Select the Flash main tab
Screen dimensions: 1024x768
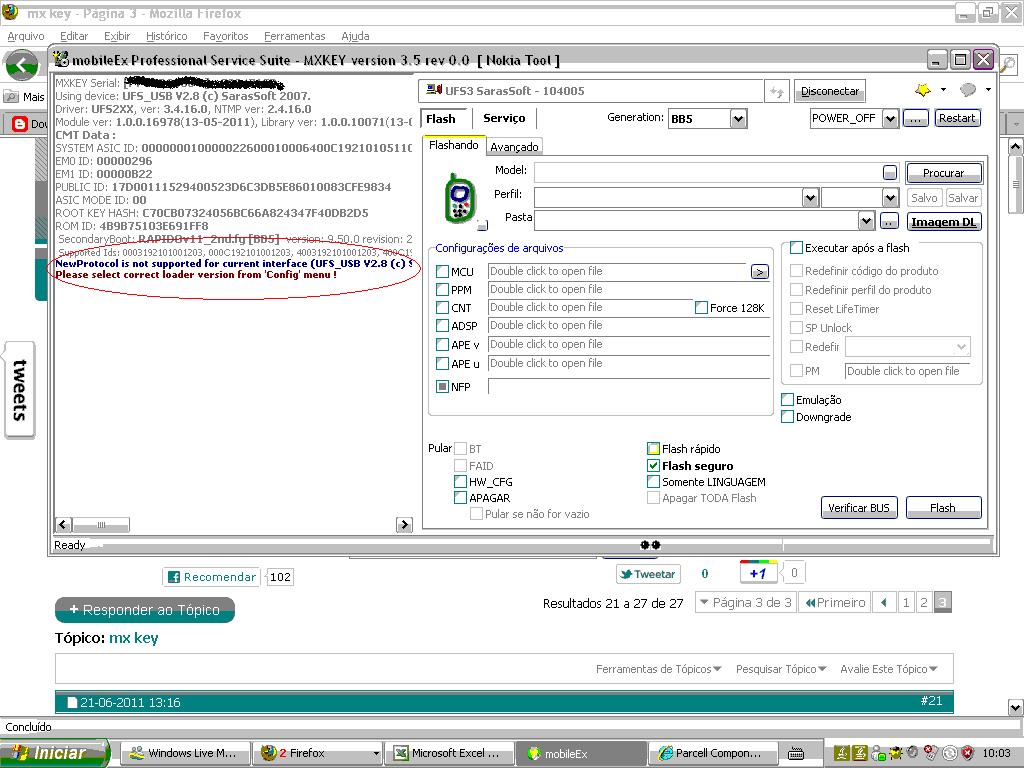[x=441, y=119]
